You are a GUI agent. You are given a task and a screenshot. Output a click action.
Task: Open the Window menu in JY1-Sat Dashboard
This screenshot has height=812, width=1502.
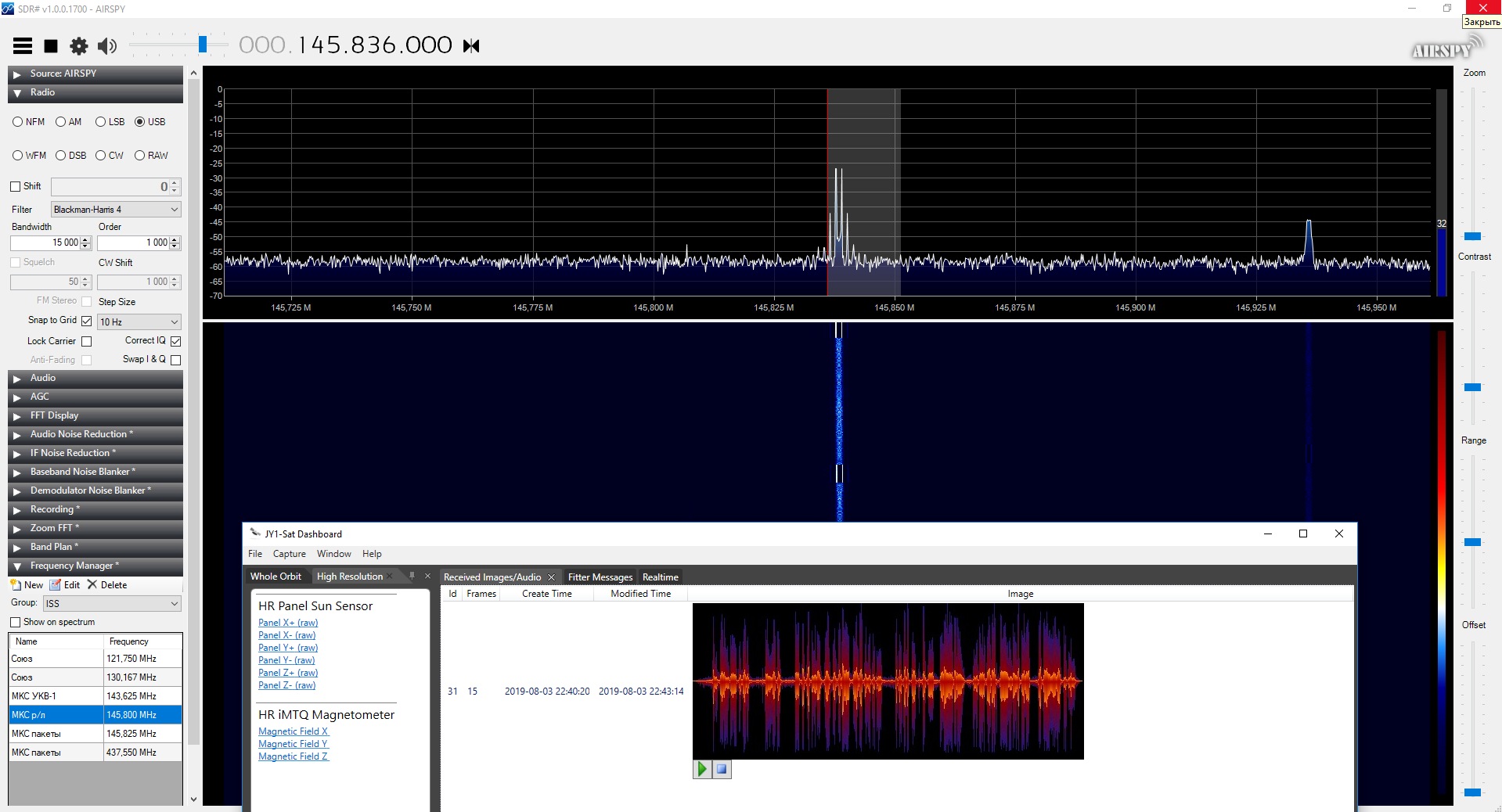point(334,554)
